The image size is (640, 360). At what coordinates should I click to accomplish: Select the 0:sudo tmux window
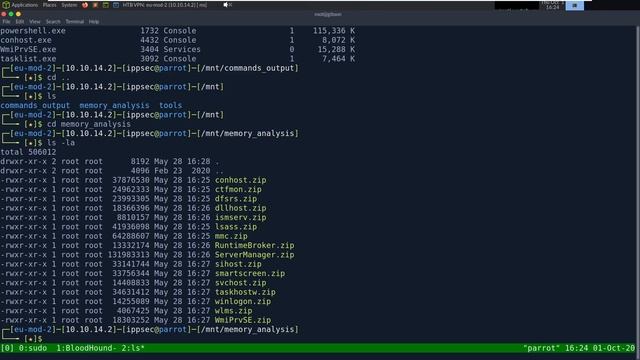point(33,348)
